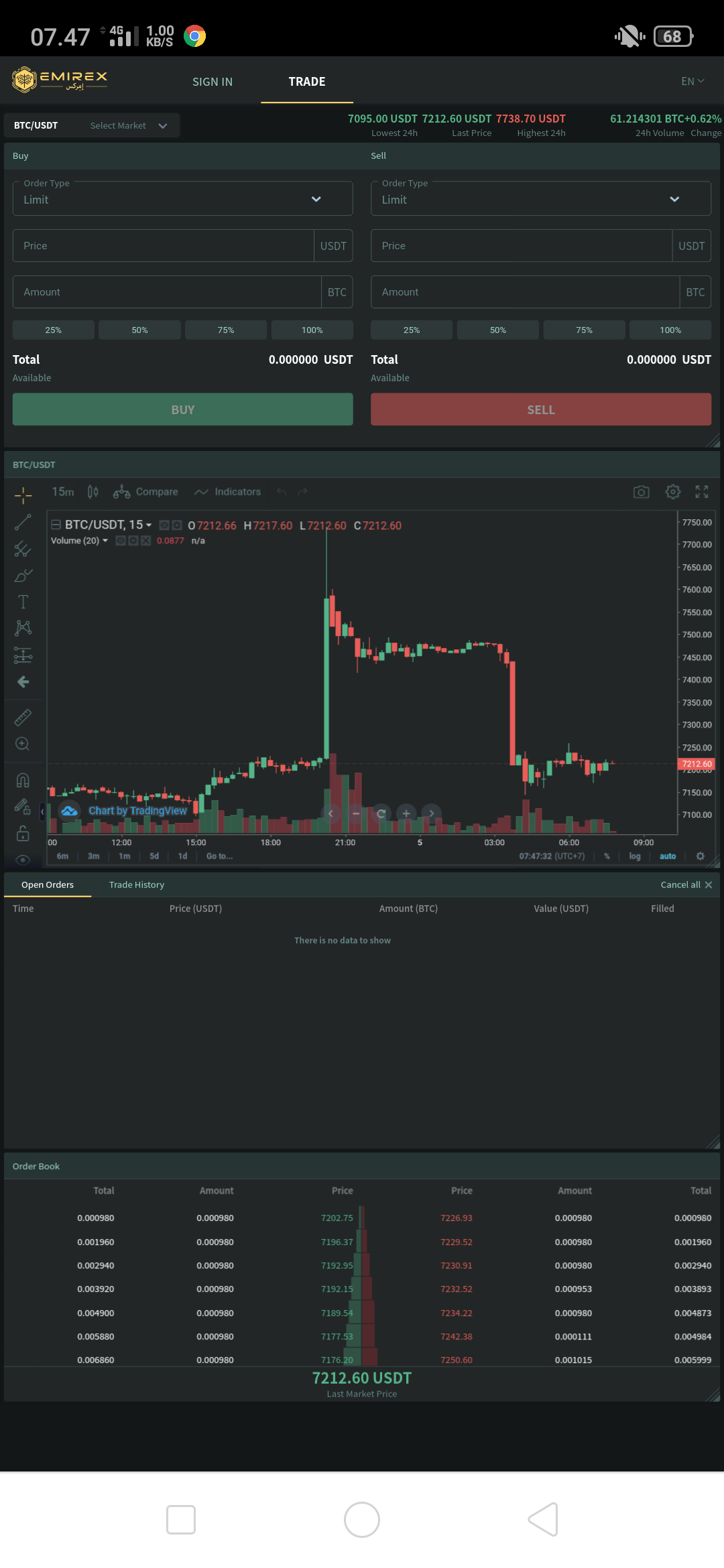Screen dimensions: 724x1568
Task: Remove the Volume indicator with X
Action: coord(145,541)
